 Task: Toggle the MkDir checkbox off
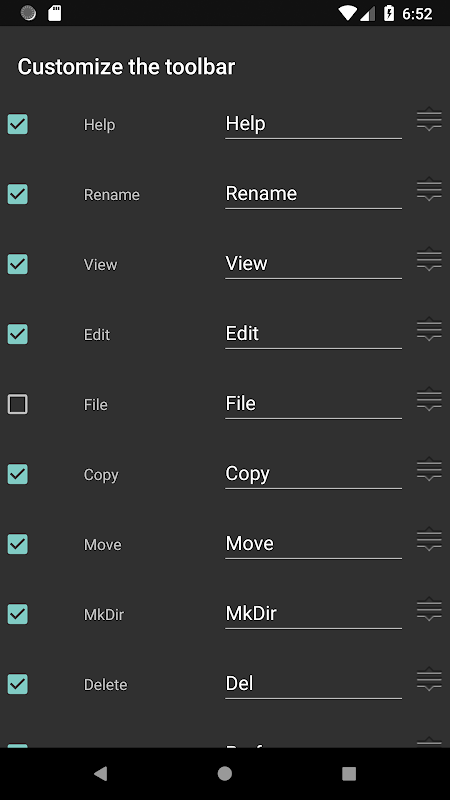coord(18,614)
